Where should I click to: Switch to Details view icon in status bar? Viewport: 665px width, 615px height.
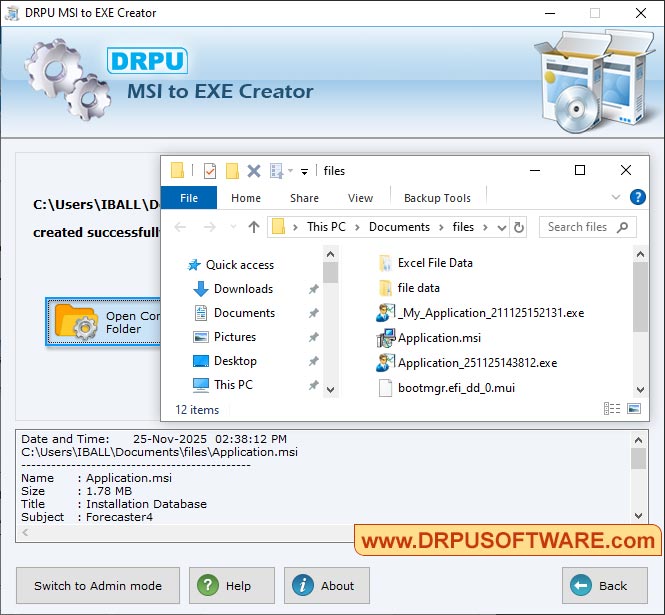tap(612, 409)
